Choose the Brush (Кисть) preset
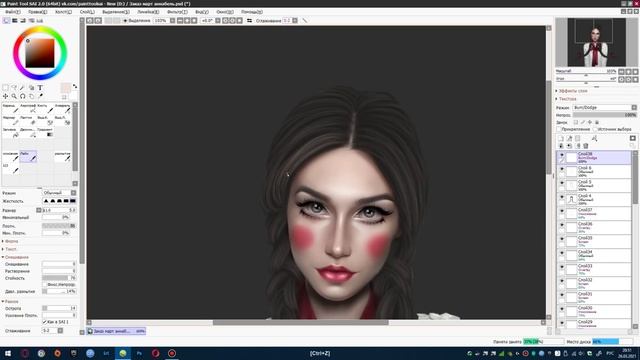Viewport: 640px width, 360px height. pyautogui.click(x=45, y=108)
